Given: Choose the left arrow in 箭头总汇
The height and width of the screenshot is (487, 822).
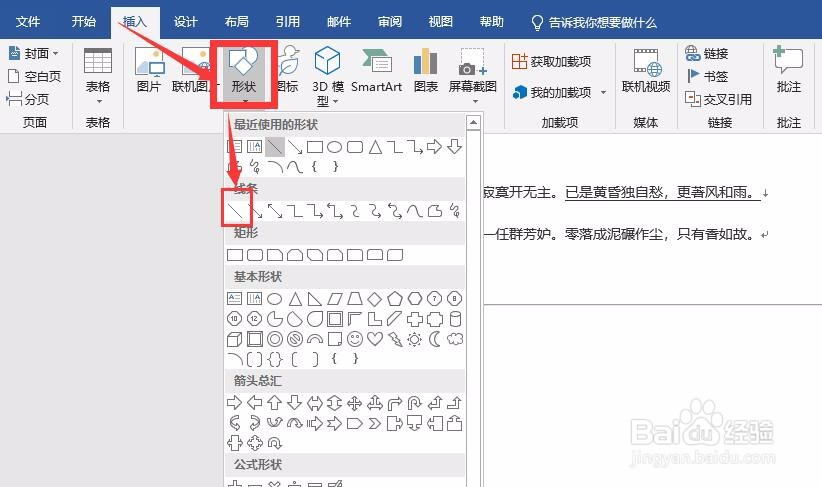Looking at the screenshot, I should [255, 403].
